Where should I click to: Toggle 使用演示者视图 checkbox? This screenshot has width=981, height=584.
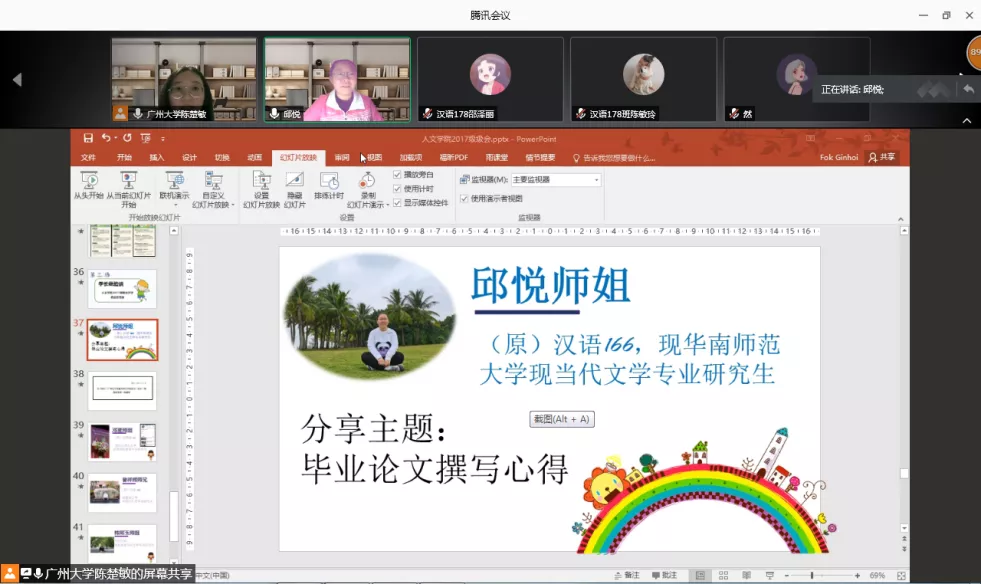(464, 198)
